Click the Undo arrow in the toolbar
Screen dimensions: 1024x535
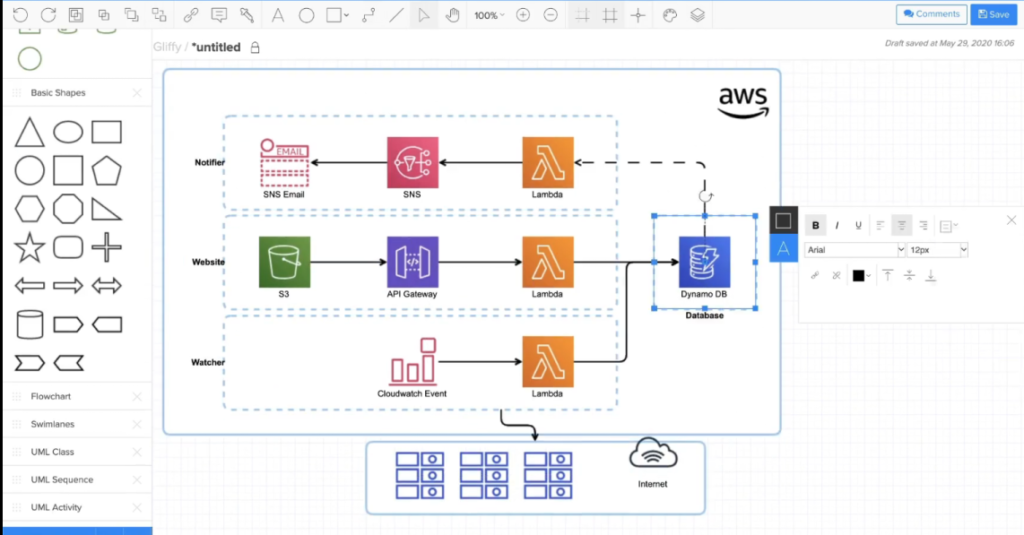click(x=20, y=15)
